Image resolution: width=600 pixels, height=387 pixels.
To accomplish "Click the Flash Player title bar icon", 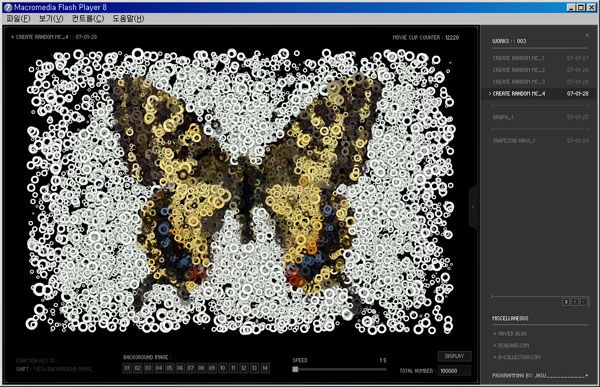I will (8, 7).
